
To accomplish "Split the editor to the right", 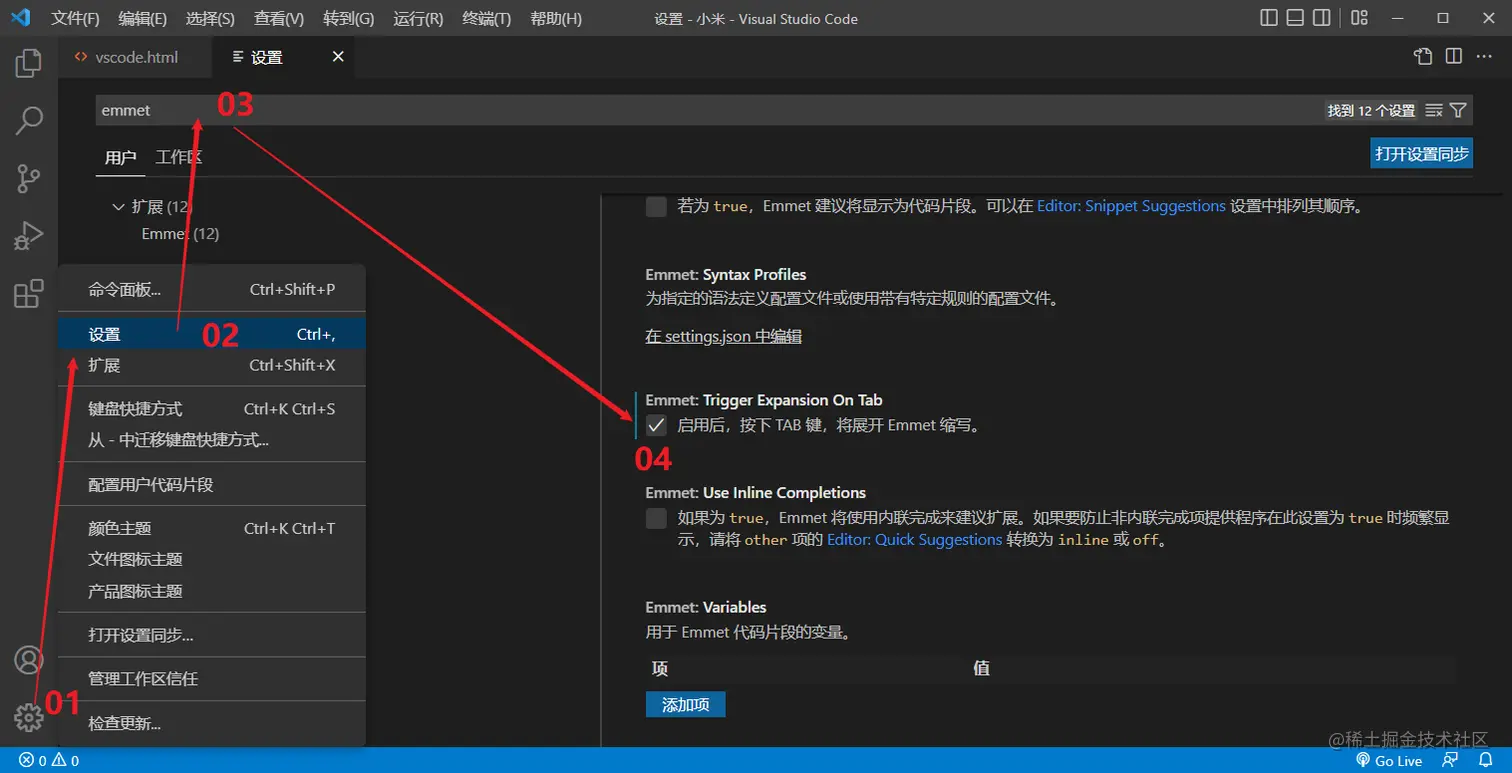I will [1453, 57].
